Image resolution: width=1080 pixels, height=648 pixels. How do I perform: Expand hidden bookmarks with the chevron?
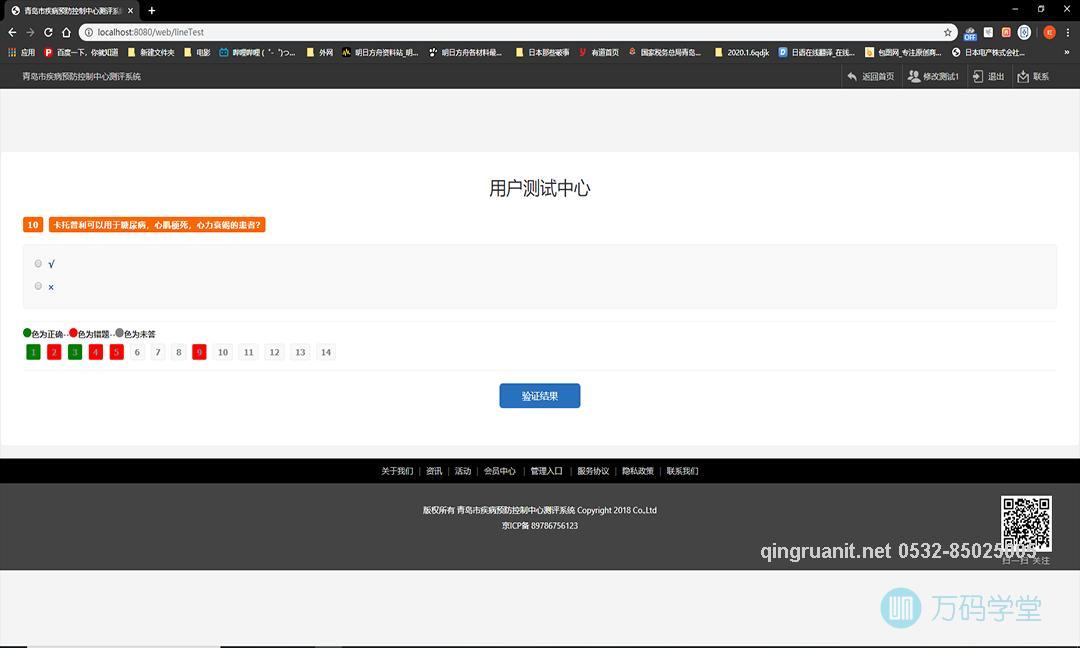pos(1066,51)
